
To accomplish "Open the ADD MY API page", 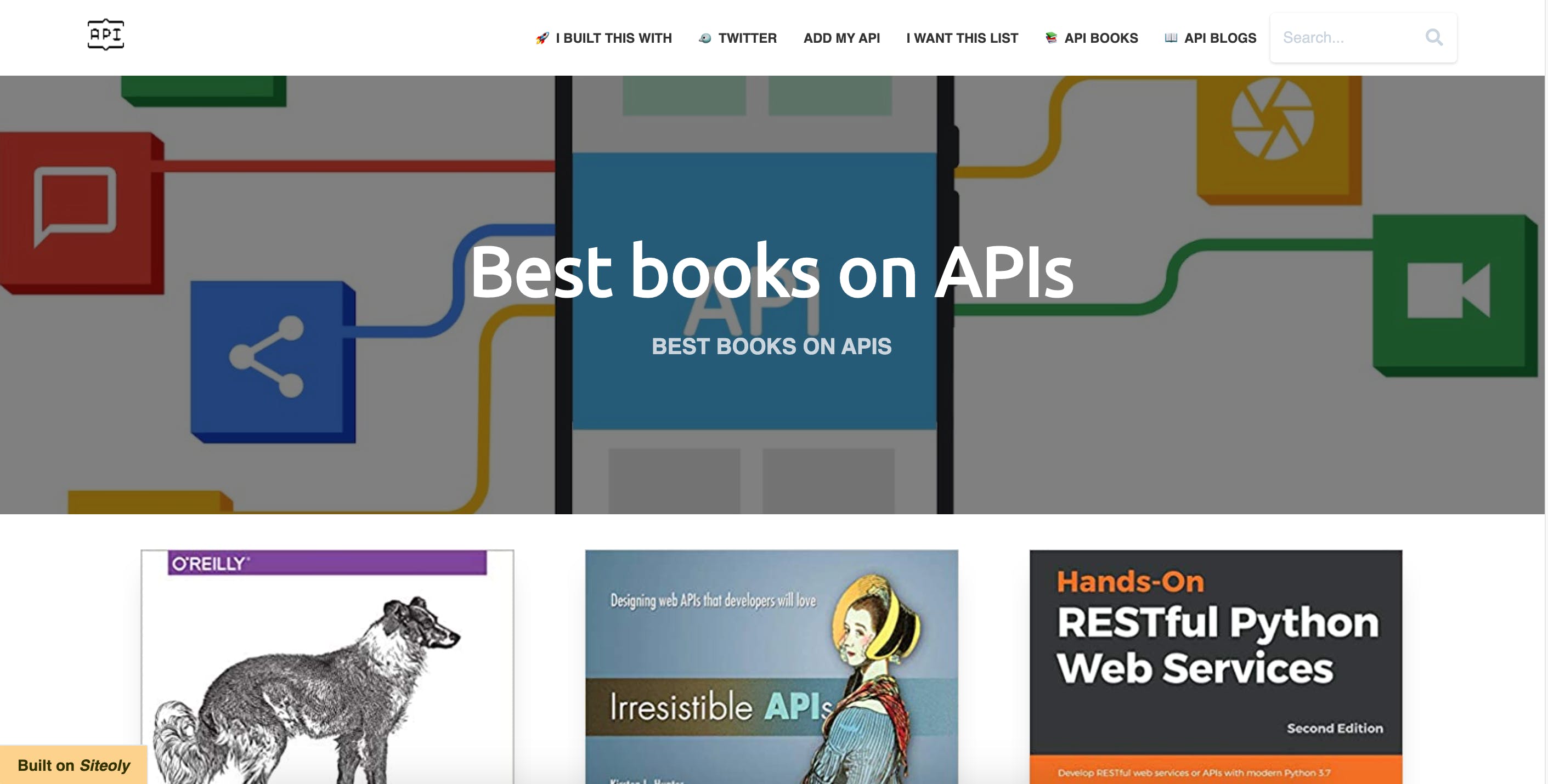I will (x=841, y=38).
